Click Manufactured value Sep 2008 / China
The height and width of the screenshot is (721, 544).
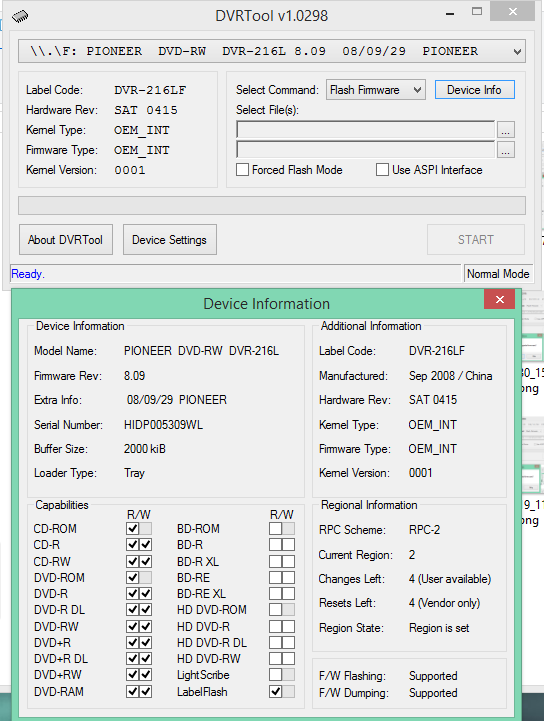tap(451, 376)
